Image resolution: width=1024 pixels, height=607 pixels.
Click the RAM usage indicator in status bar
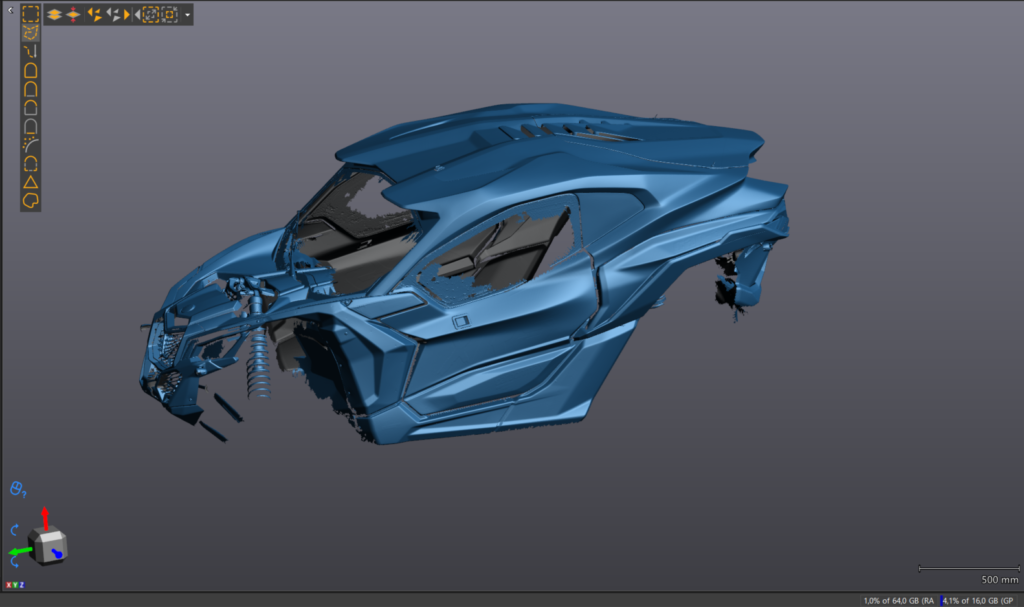[898, 600]
